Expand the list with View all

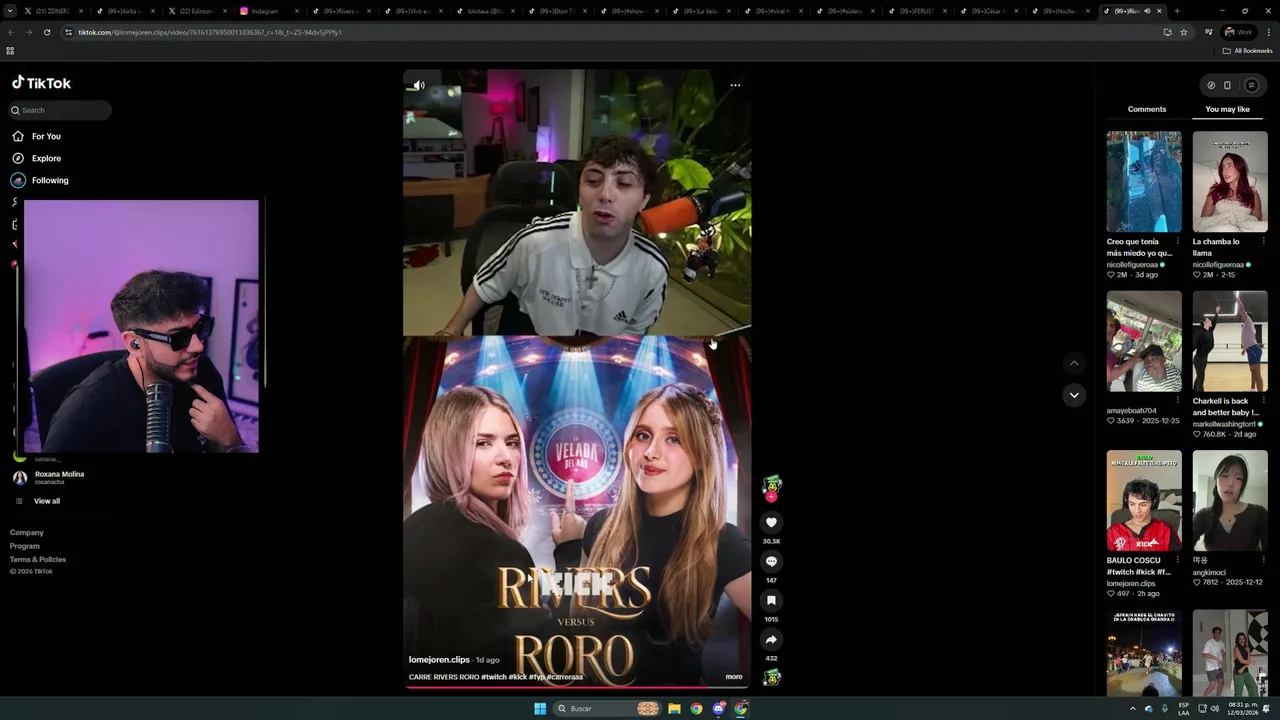[47, 501]
